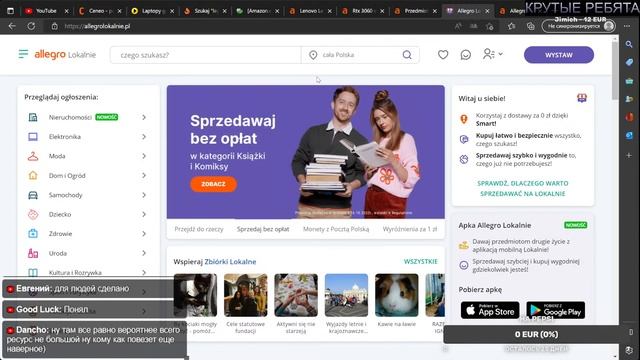Viewport: 640px width, 360px height.
Task: Click the Dziecko category icon
Action: click(33, 214)
